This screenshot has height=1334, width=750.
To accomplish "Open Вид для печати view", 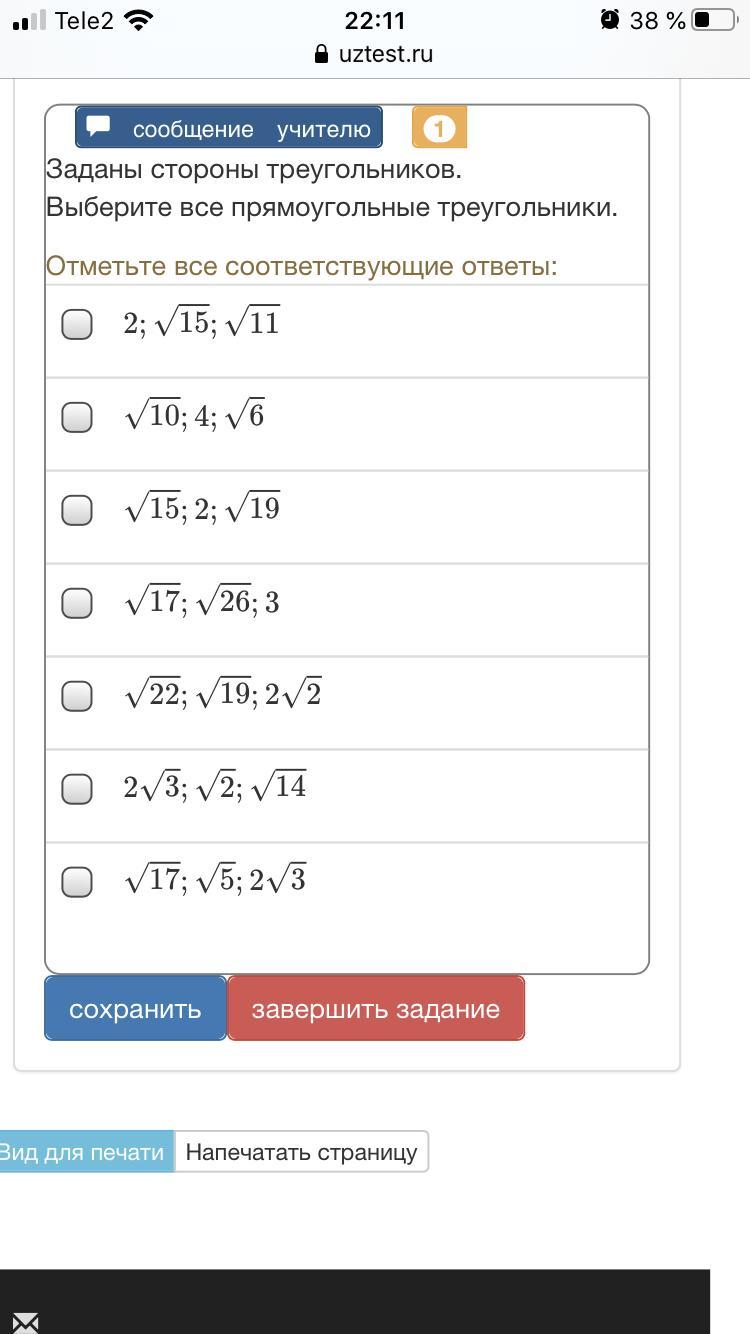I will [x=85, y=1151].
